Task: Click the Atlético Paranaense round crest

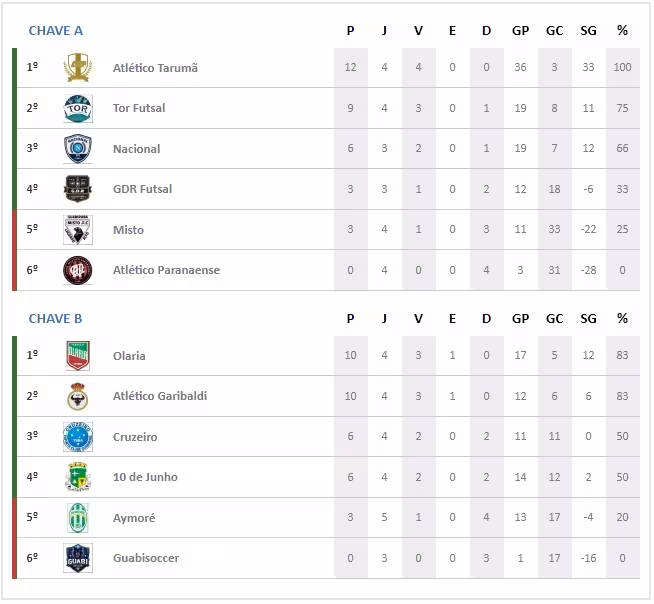Action: coord(77,270)
